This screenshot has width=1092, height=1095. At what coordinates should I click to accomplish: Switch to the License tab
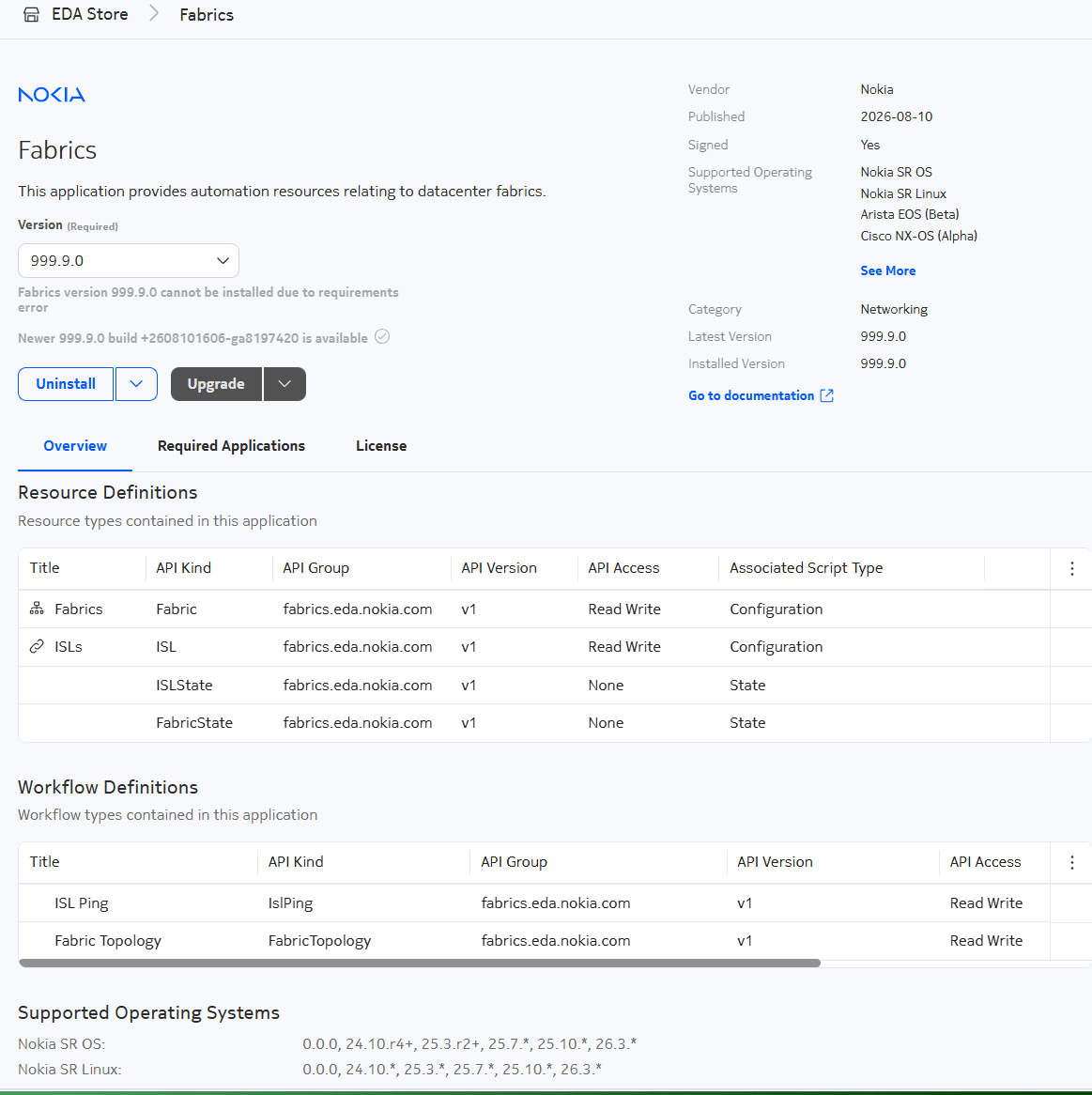click(381, 446)
